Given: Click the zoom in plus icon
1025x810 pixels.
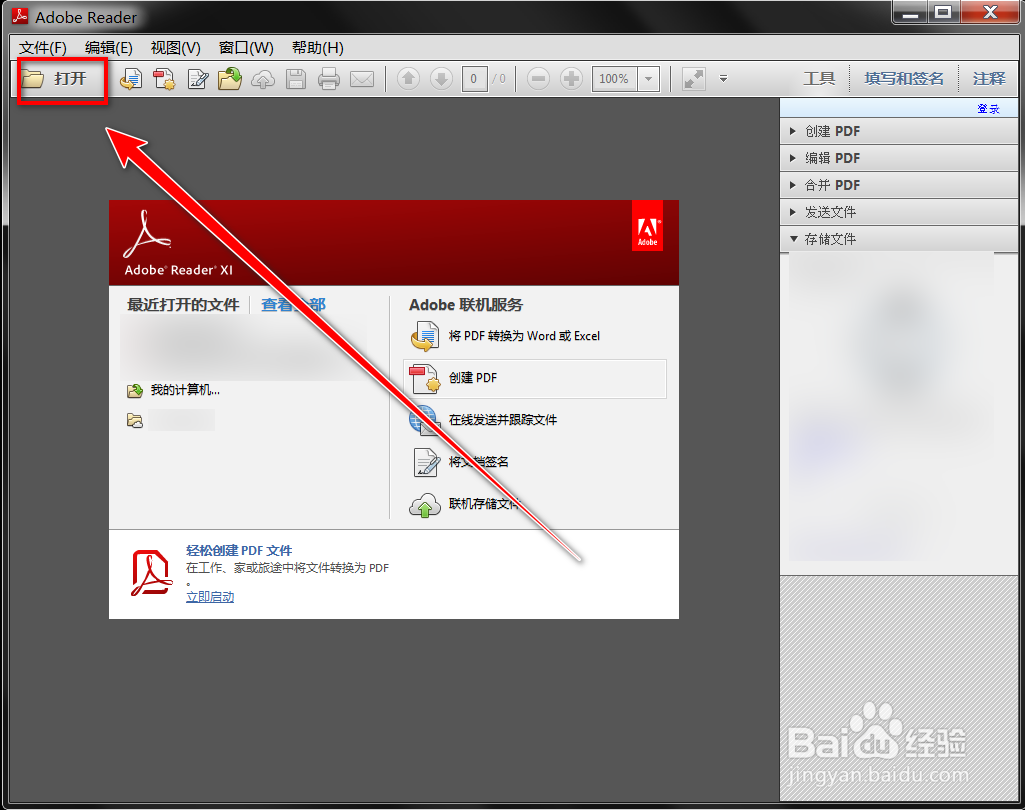Looking at the screenshot, I should pos(571,79).
